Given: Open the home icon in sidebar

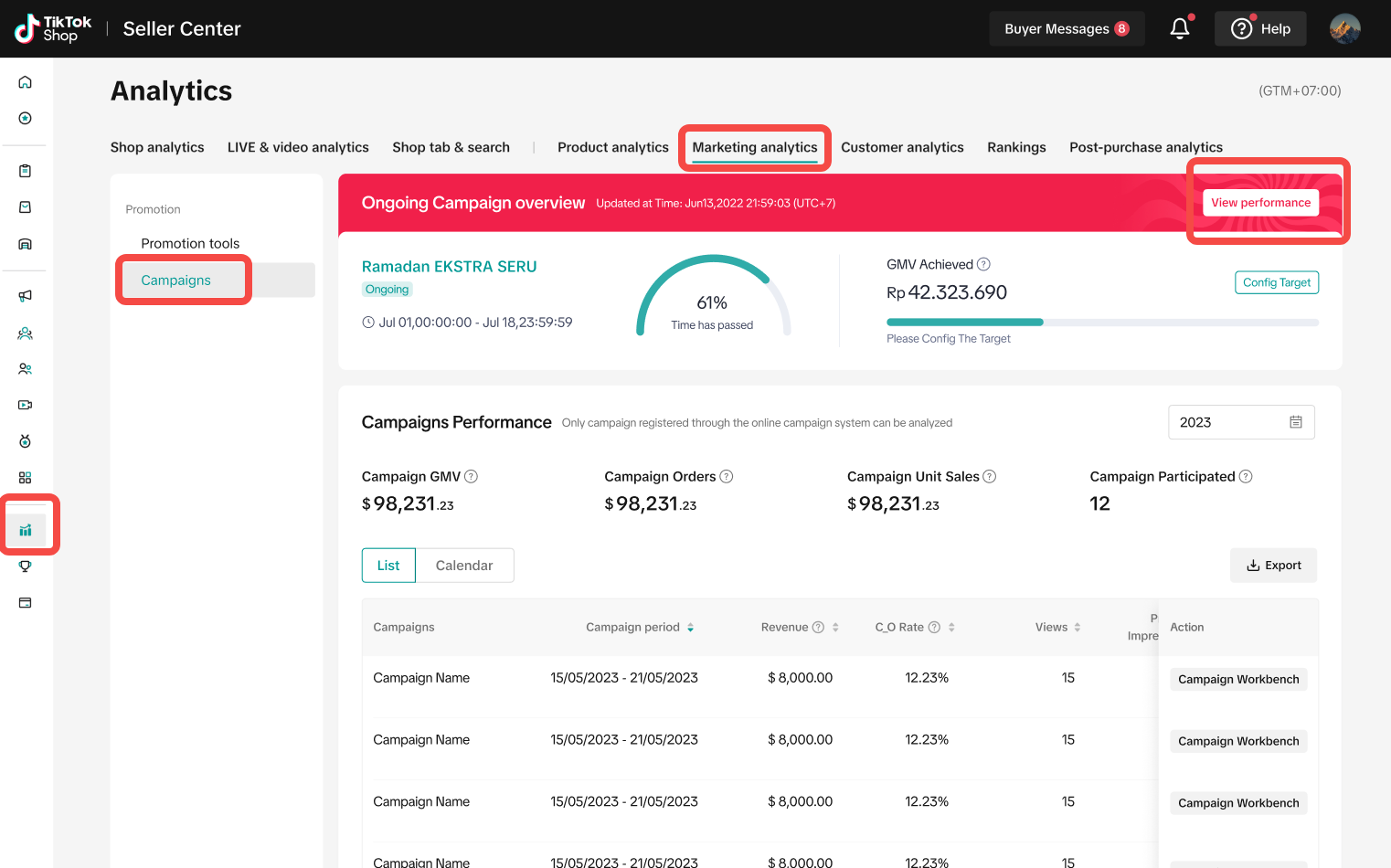Looking at the screenshot, I should click(26, 82).
